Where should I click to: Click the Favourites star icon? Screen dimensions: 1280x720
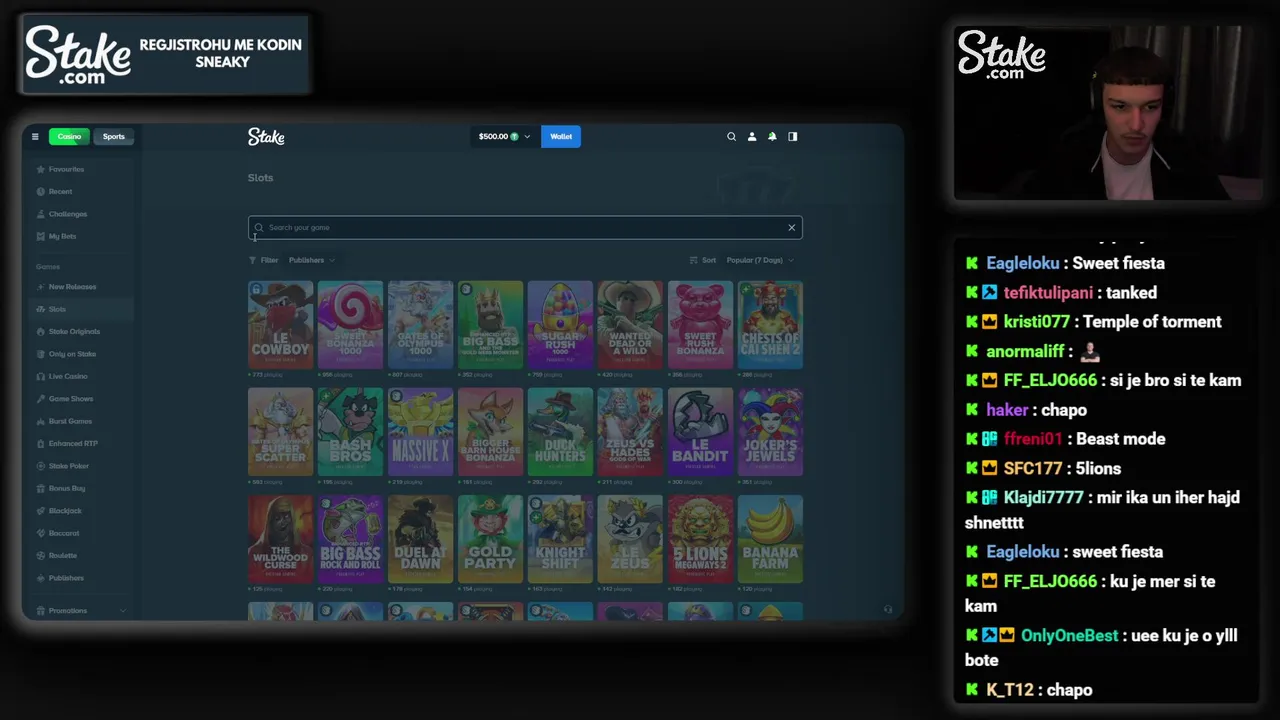click(x=41, y=170)
